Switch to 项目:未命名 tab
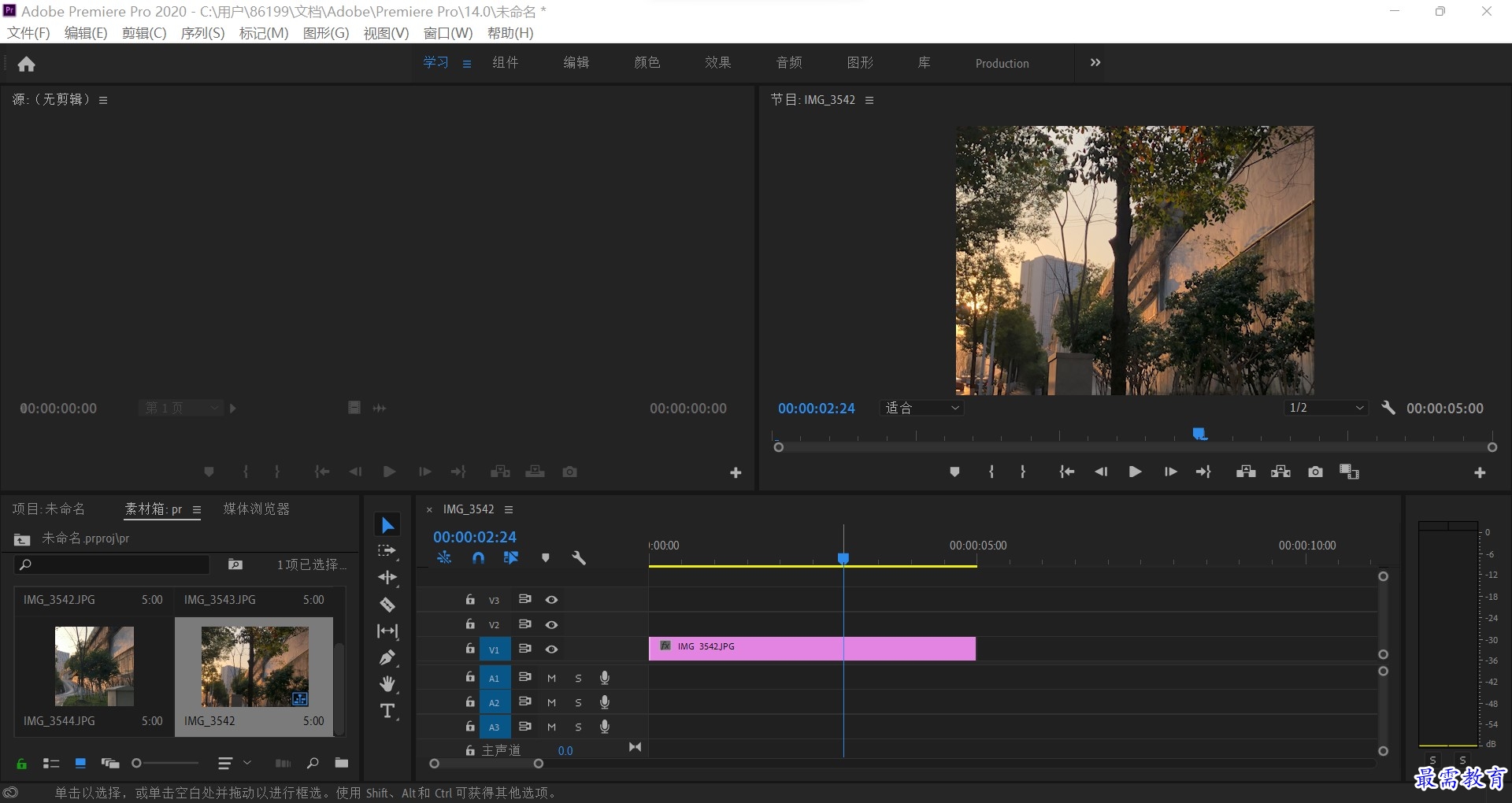 [49, 509]
